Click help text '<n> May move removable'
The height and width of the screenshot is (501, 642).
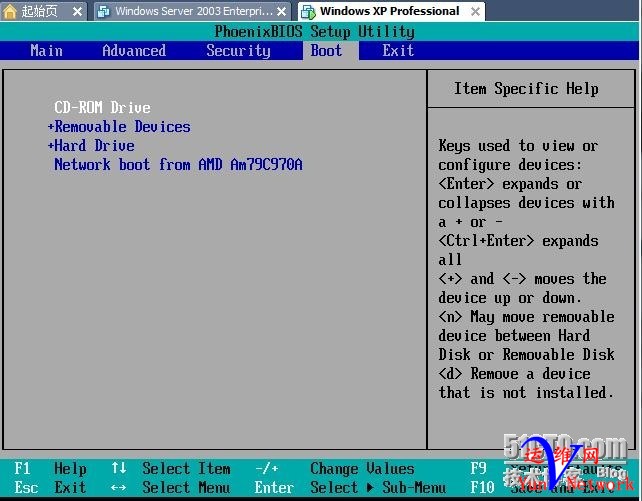tap(527, 317)
